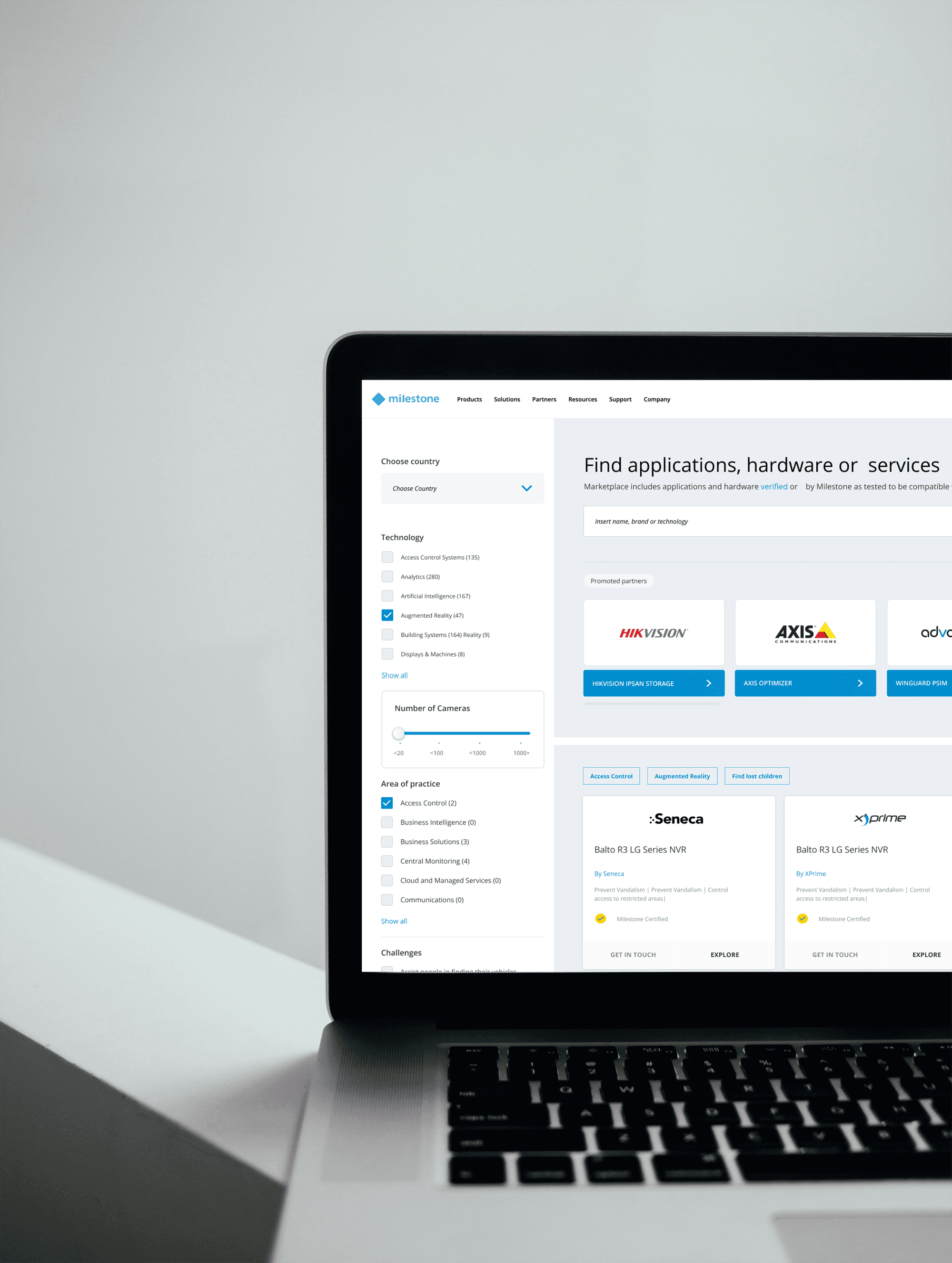This screenshot has height=1263, width=952.
Task: Enable the Access Control area of practice checkbox
Action: (x=388, y=802)
